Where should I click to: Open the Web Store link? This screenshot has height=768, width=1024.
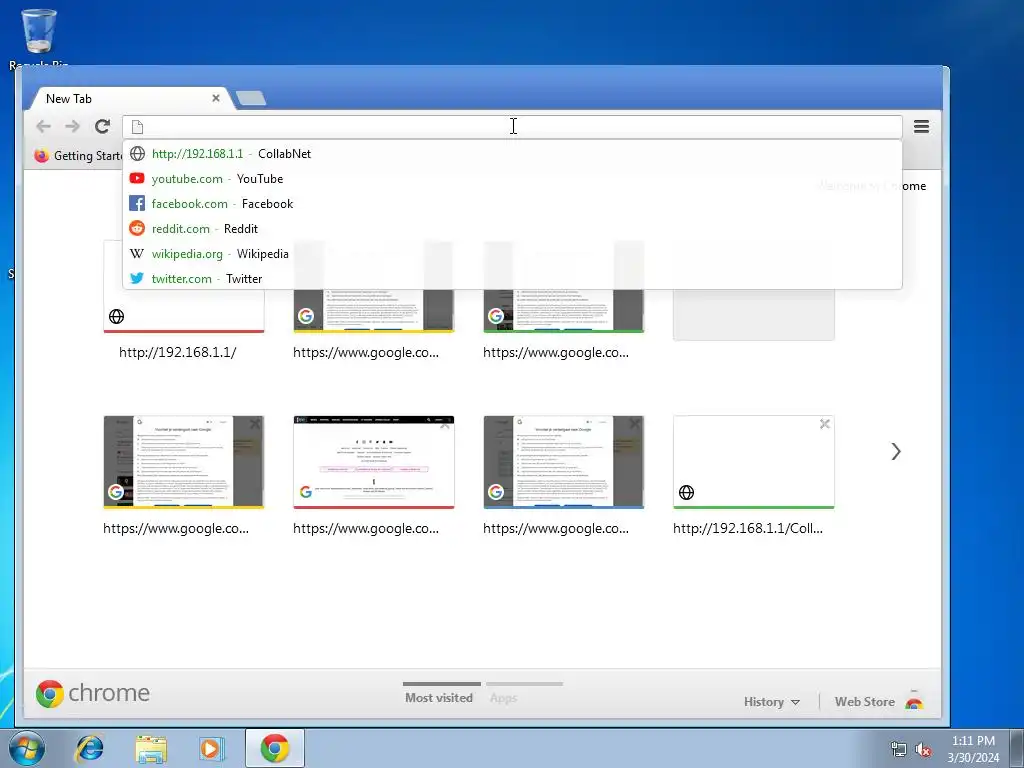coord(865,701)
